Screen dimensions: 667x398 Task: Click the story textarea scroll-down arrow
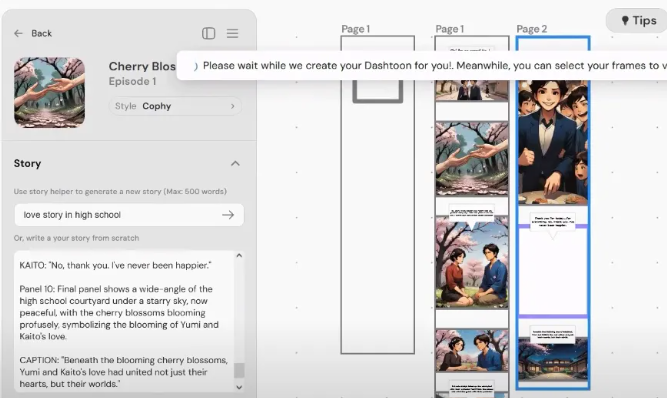[239, 387]
